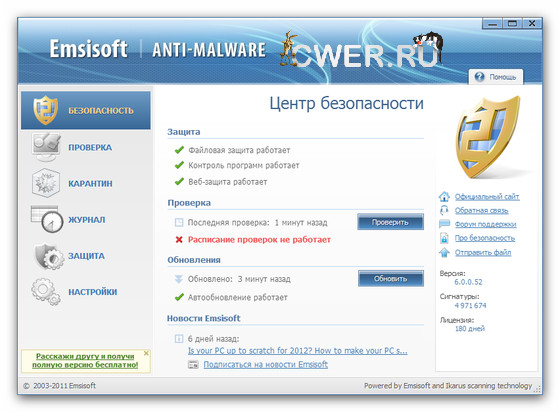Click the red X next to Расписание проверок

coord(179,240)
